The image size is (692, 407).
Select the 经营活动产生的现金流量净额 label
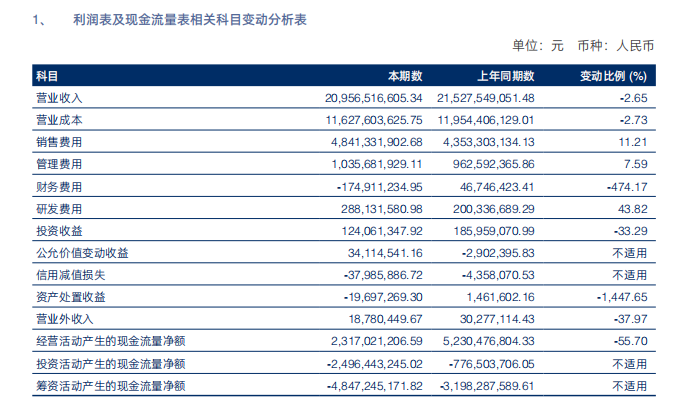111,341
